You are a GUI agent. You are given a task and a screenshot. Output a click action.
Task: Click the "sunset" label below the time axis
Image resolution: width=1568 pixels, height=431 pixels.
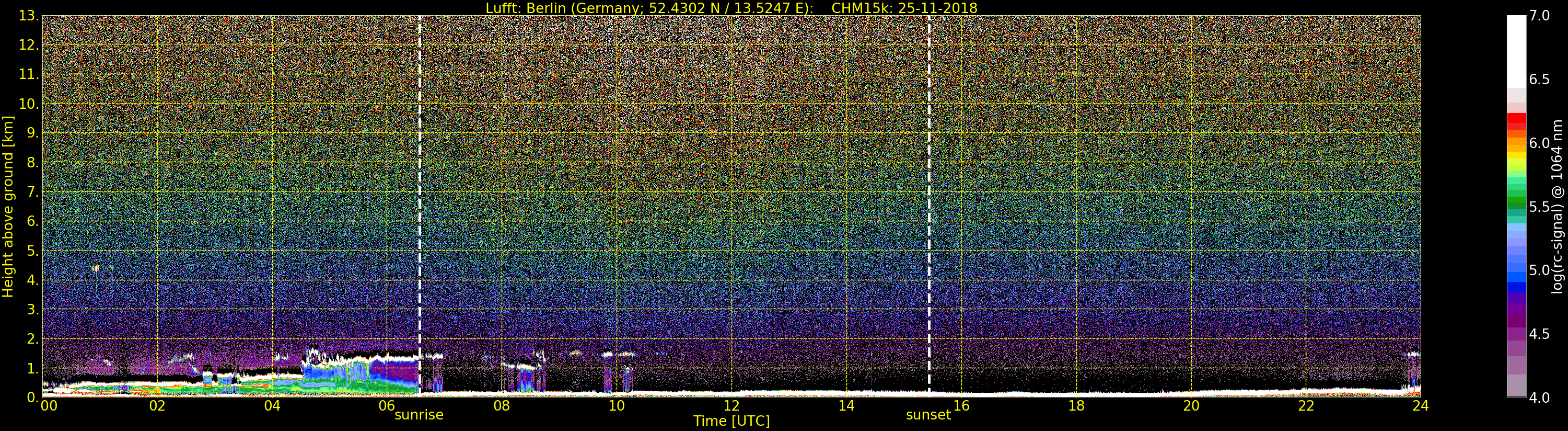928,415
